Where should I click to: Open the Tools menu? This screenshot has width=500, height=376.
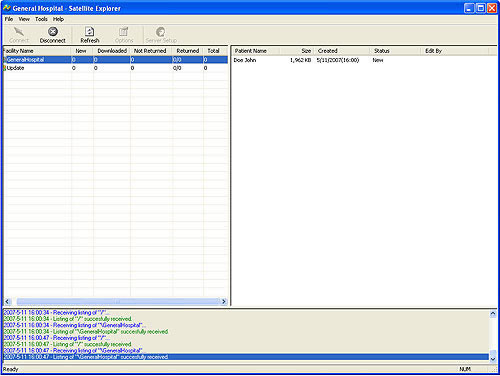41,19
